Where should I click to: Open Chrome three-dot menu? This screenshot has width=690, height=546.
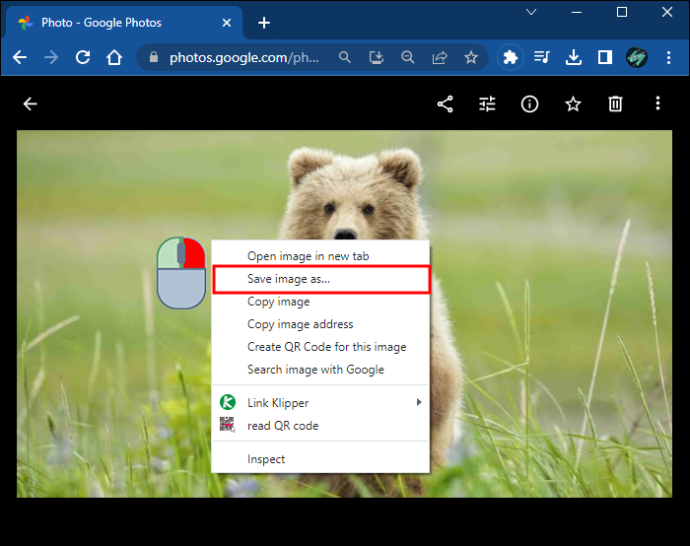(668, 57)
